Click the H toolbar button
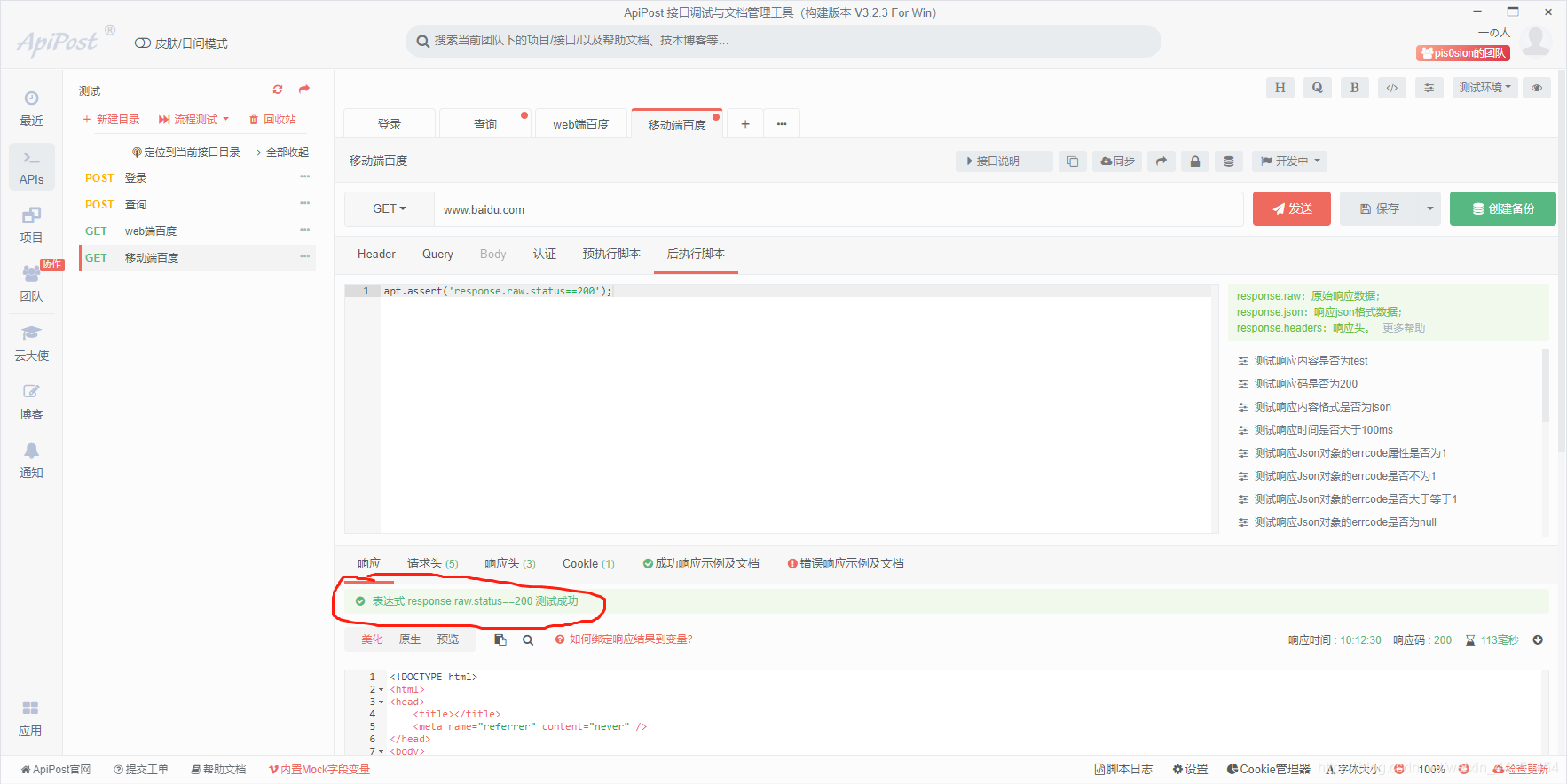The height and width of the screenshot is (784, 1567). point(1280,88)
